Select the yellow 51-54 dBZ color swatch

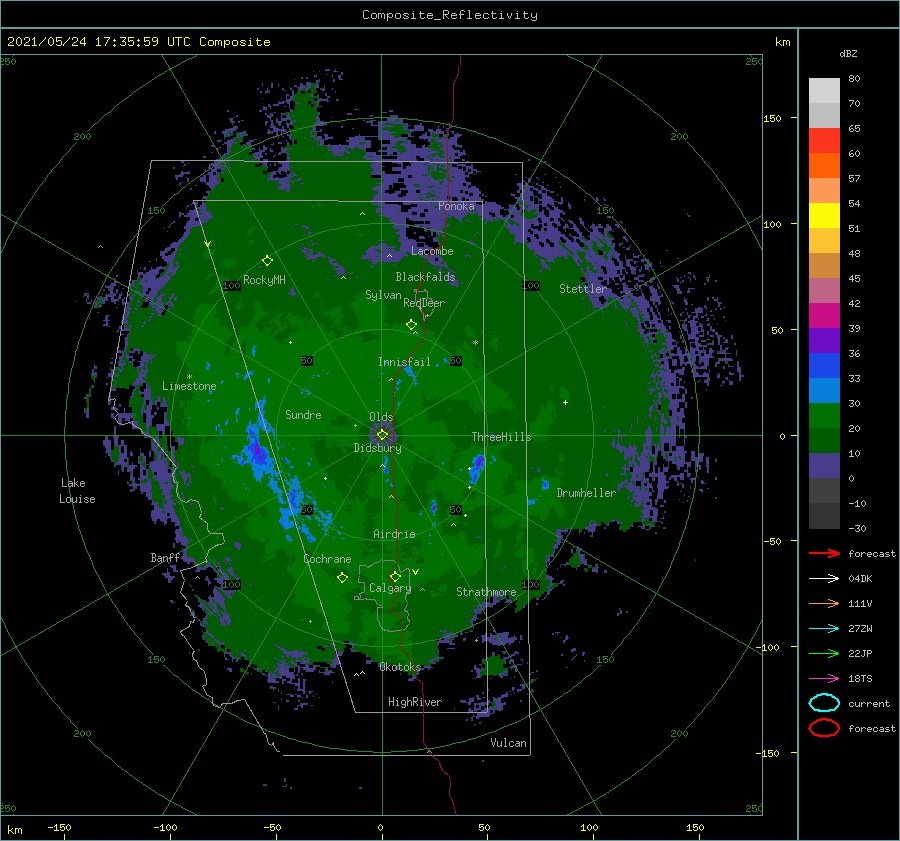(824, 216)
